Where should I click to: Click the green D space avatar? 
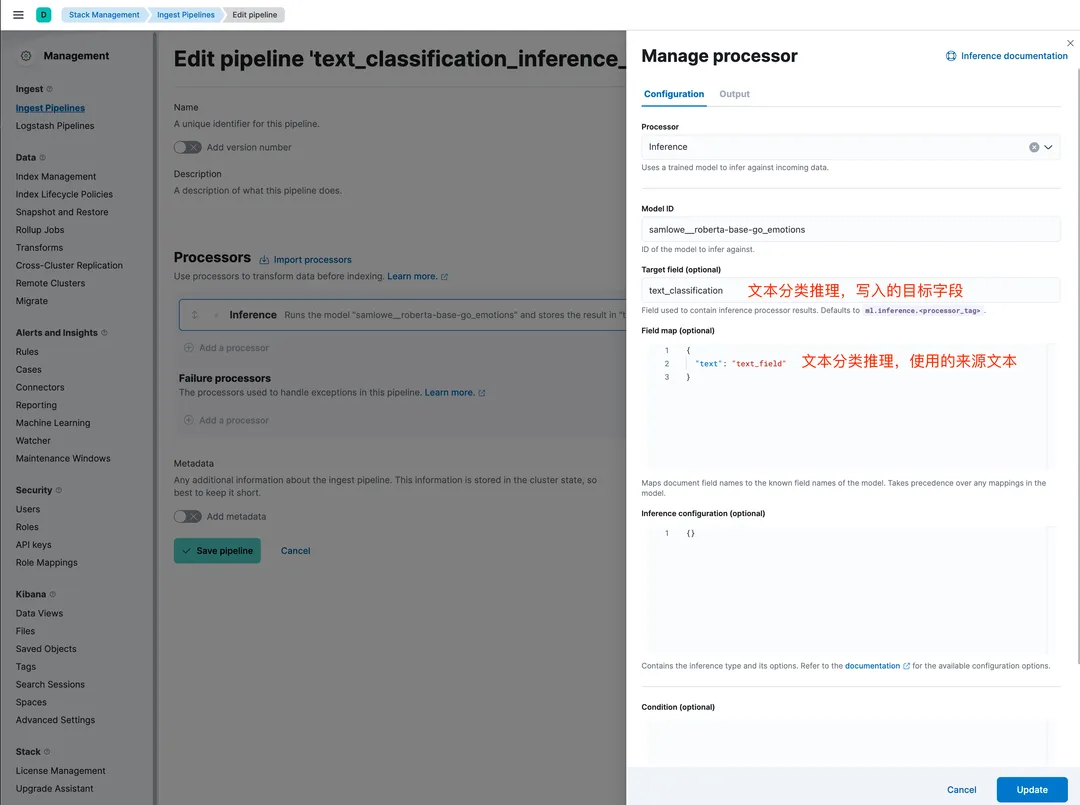(x=43, y=14)
